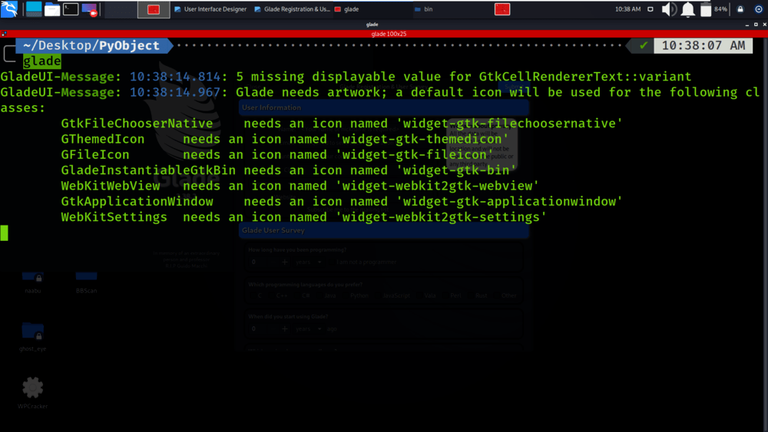Open the panel clock showing 10:38 AM
Image resolution: width=768 pixels, height=432 pixels.
click(627, 9)
